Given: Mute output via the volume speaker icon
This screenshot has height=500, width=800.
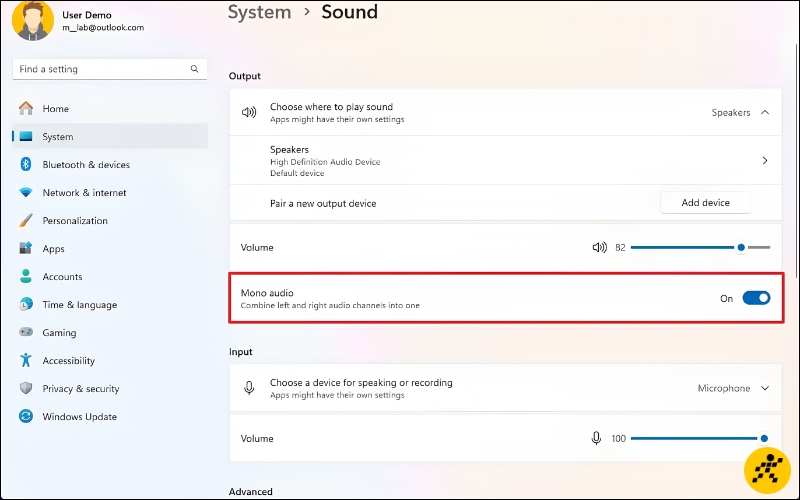Looking at the screenshot, I should [599, 247].
